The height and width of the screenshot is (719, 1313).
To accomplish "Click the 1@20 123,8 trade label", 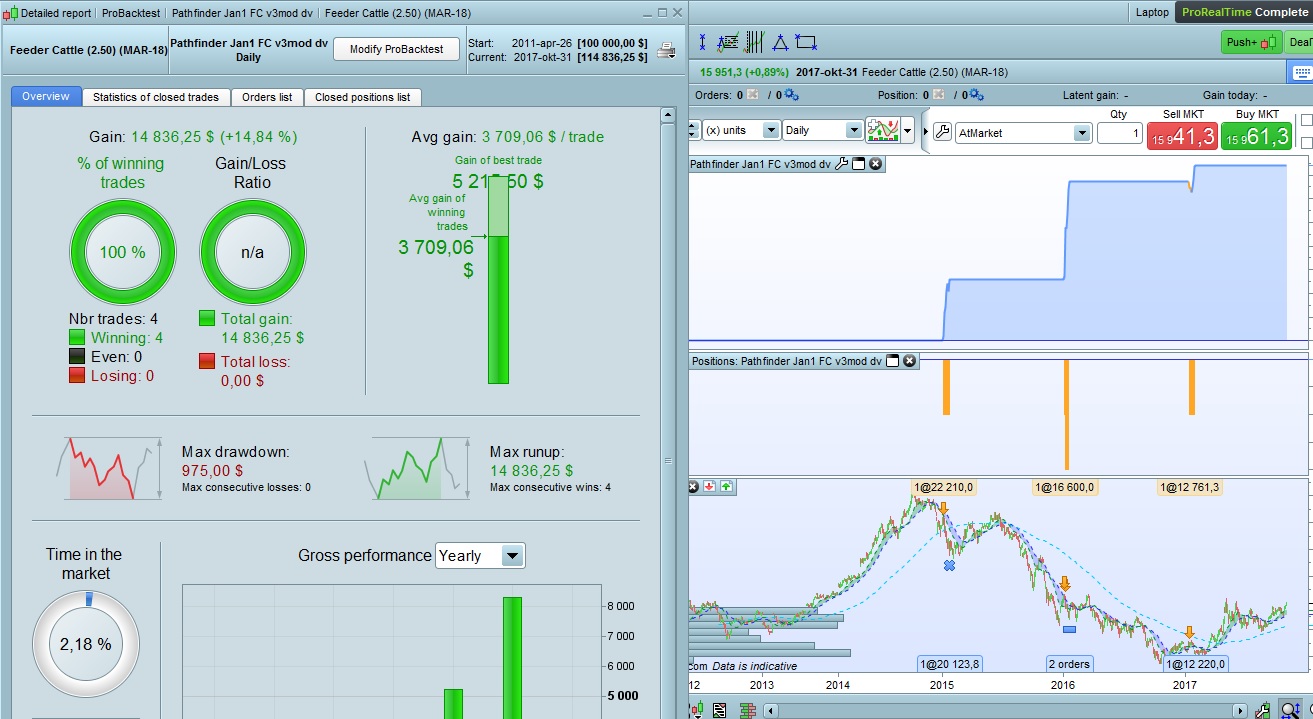I will [x=950, y=664].
